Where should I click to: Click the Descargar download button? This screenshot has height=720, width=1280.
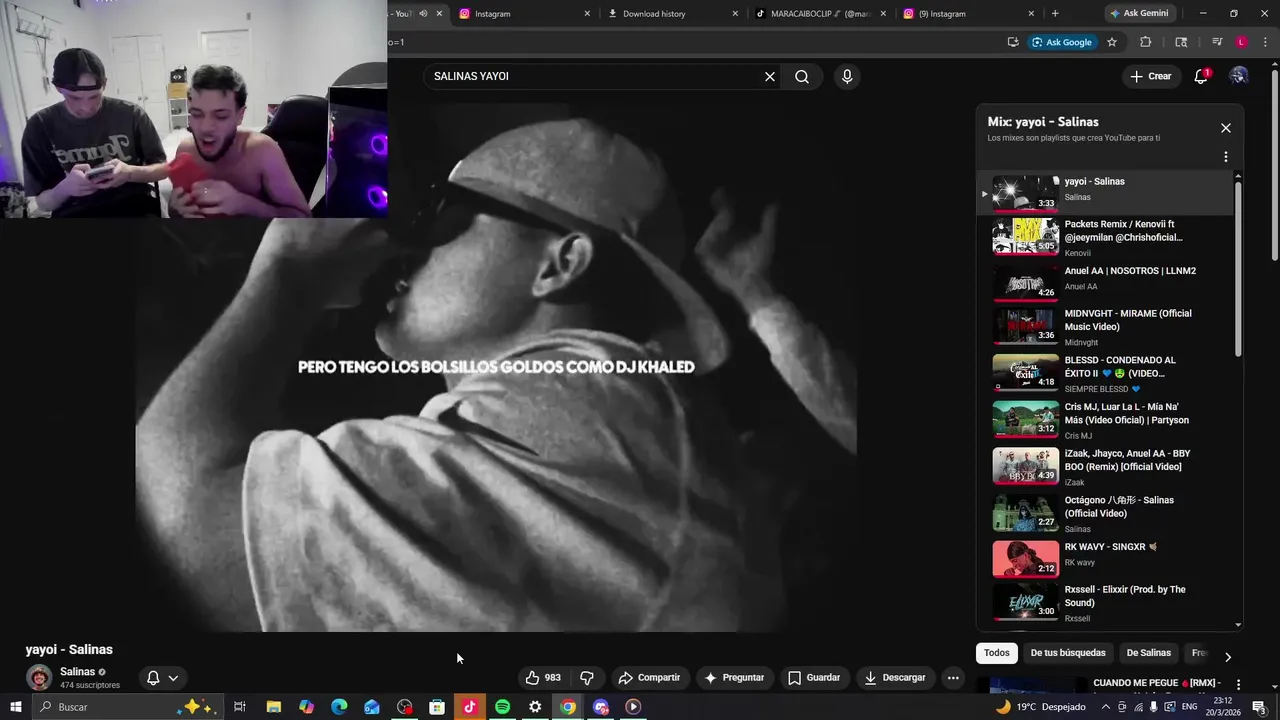(x=895, y=678)
